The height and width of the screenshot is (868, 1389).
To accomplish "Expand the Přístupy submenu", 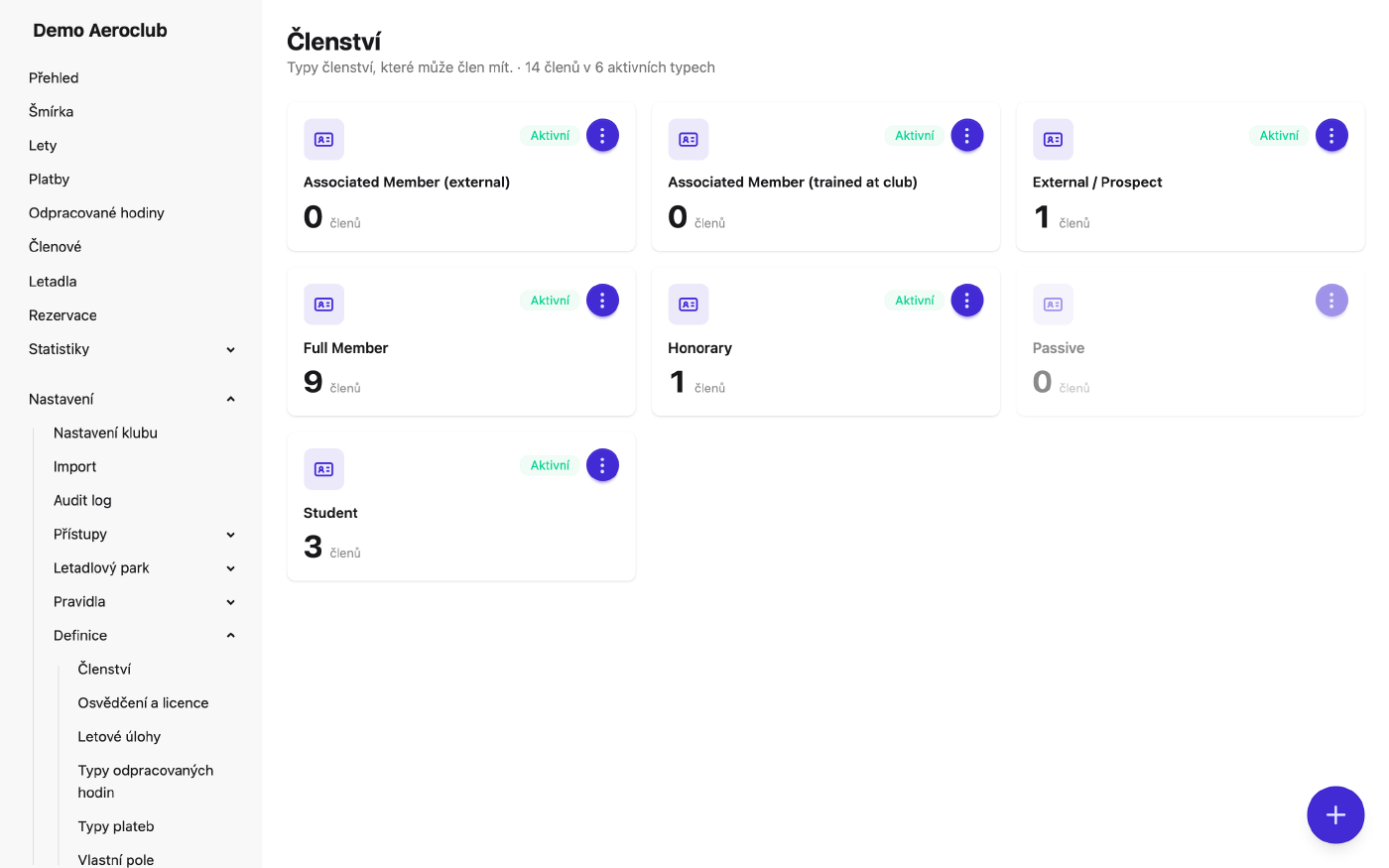I will click(144, 534).
